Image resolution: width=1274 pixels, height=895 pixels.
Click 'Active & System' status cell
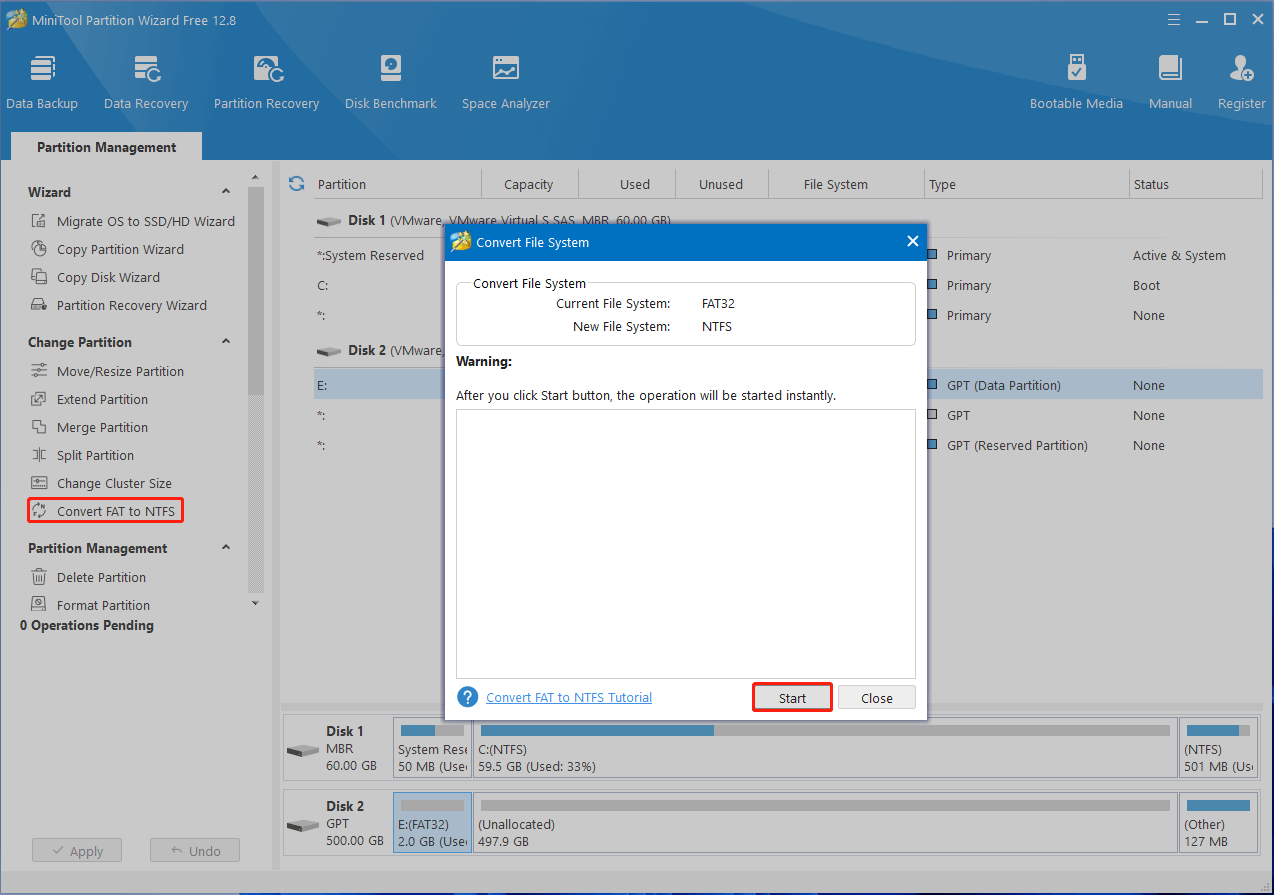click(1179, 255)
